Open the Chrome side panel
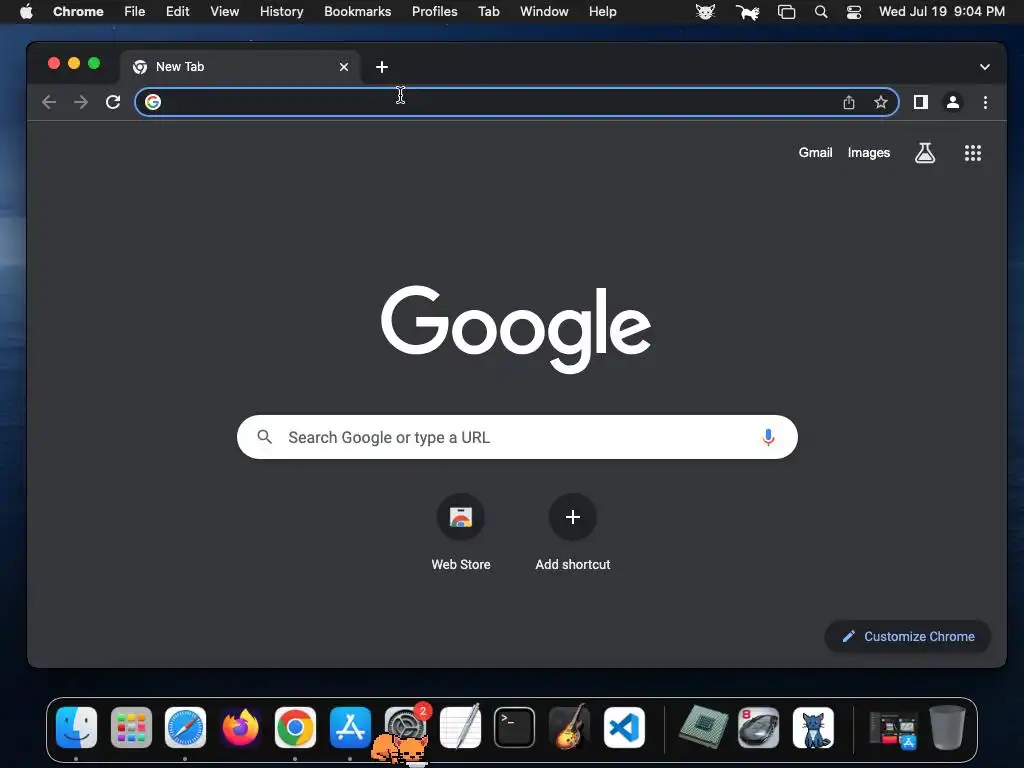Screen dimensions: 1024x768 point(921,102)
